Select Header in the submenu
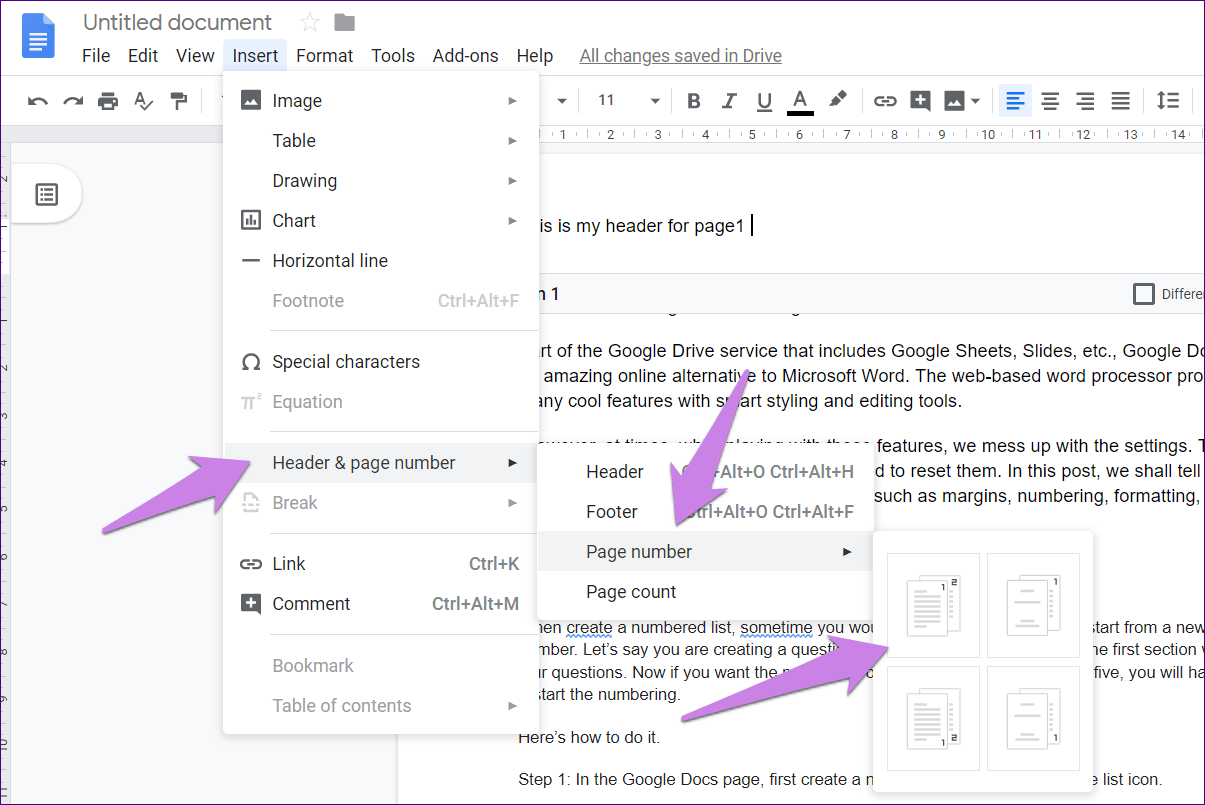 (705, 472)
